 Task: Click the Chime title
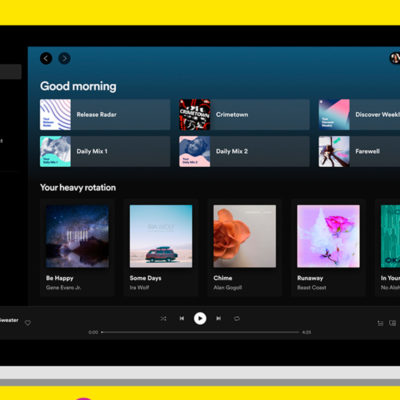(x=223, y=278)
